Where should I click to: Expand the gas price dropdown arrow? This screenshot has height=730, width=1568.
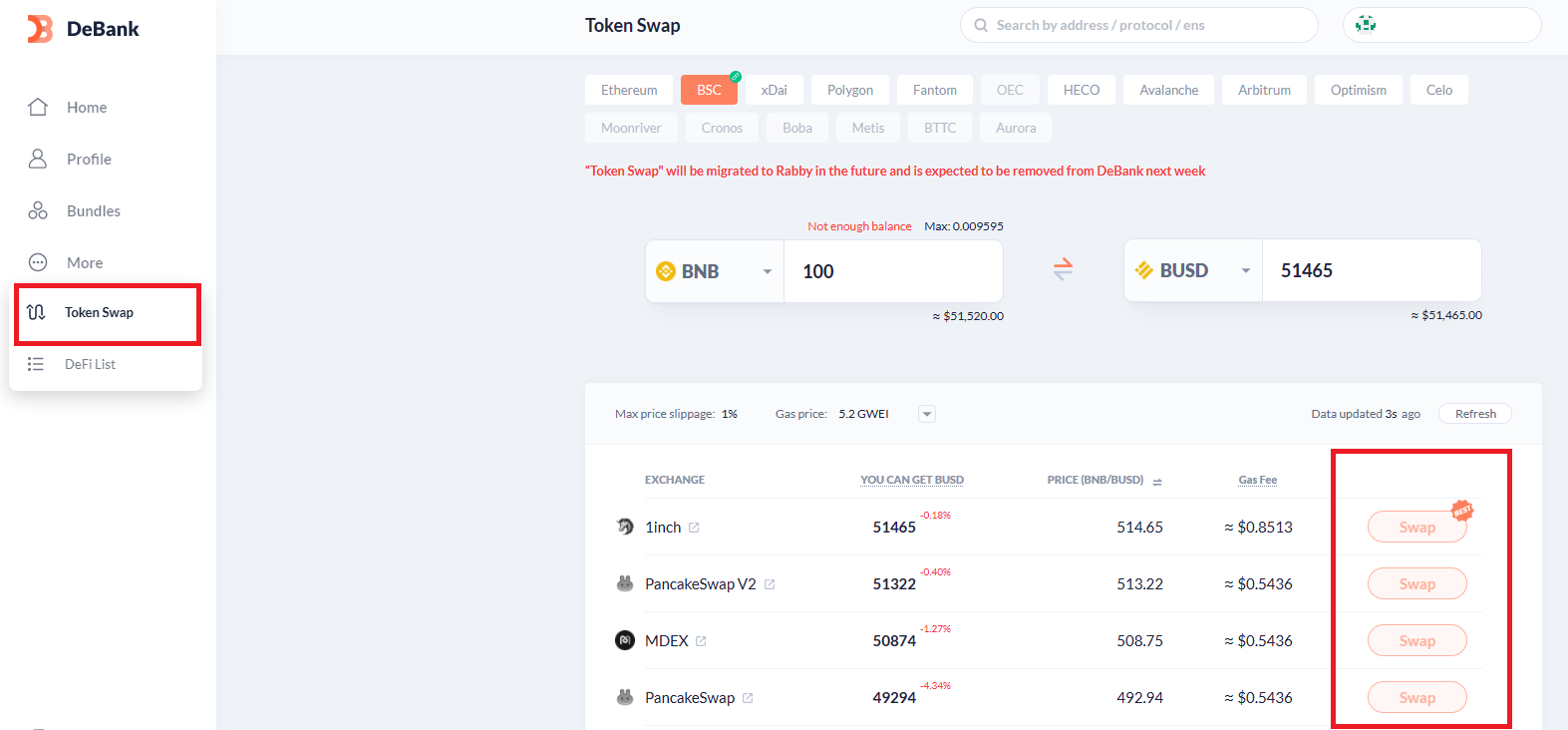(x=927, y=414)
